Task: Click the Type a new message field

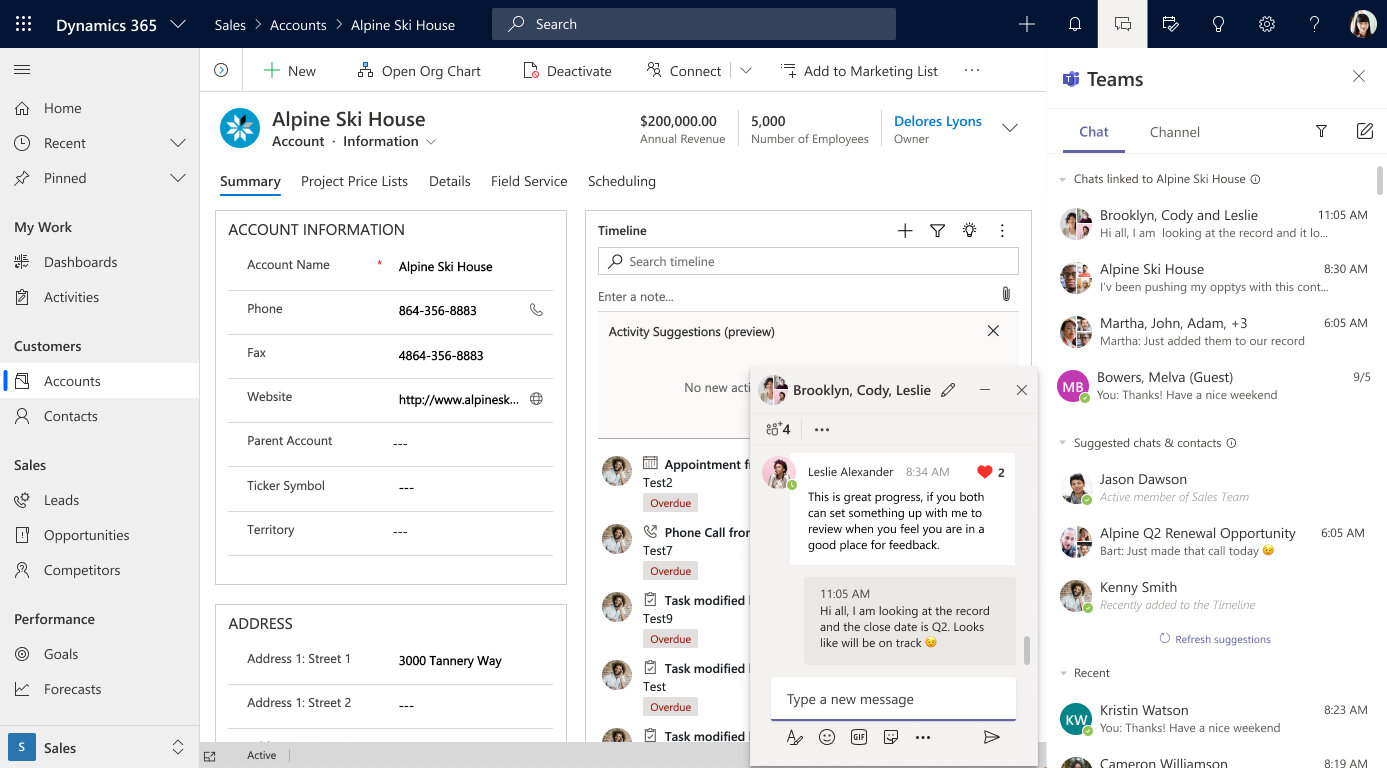Action: [893, 699]
